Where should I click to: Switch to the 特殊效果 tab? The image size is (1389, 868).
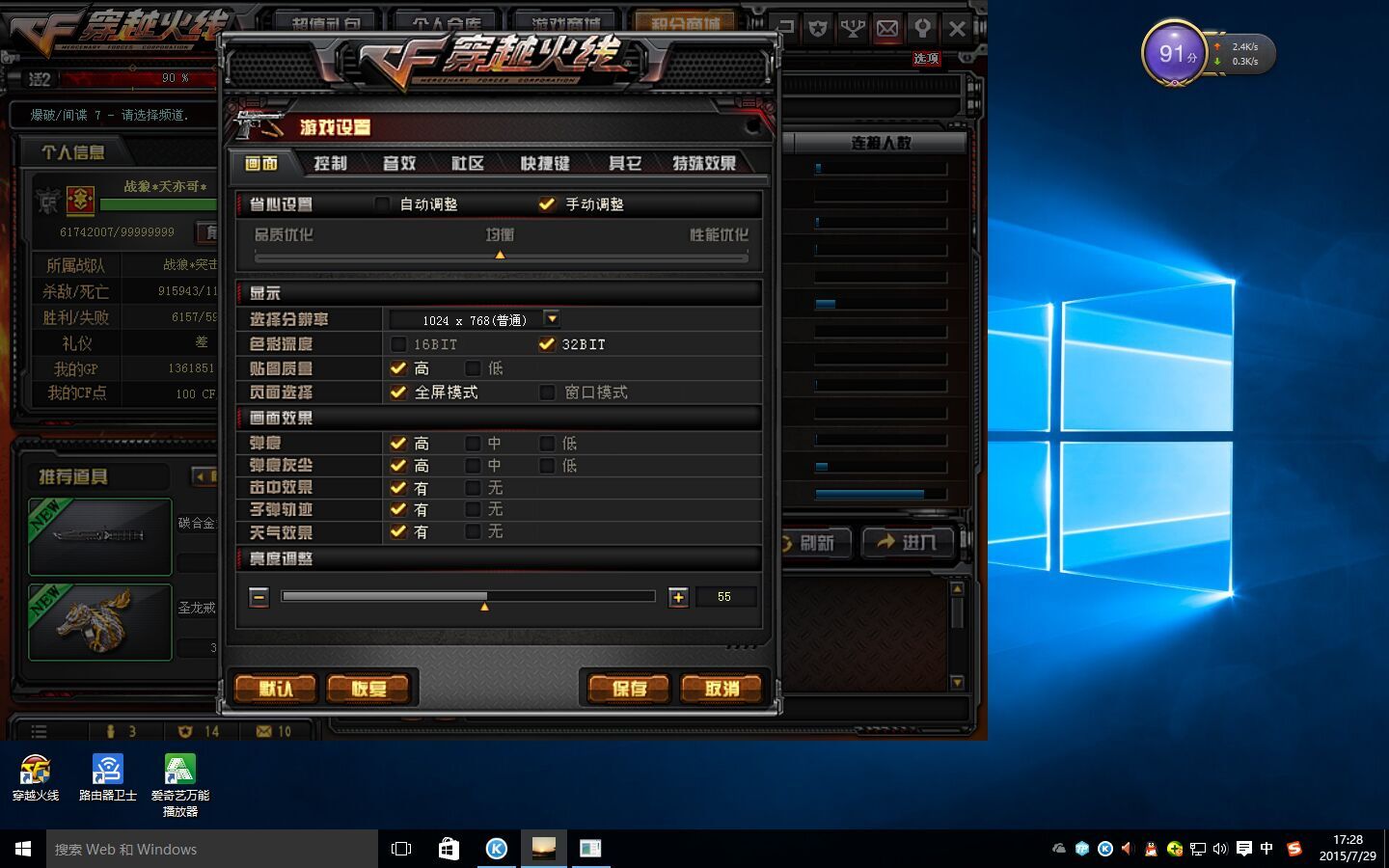tap(704, 163)
